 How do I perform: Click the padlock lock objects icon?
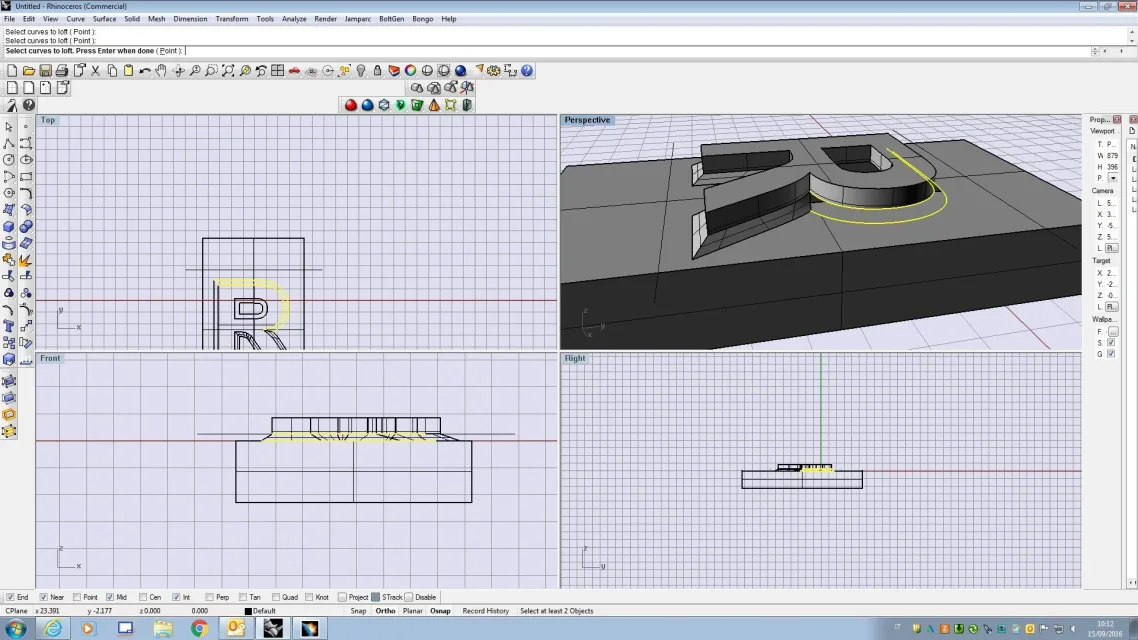(x=377, y=70)
